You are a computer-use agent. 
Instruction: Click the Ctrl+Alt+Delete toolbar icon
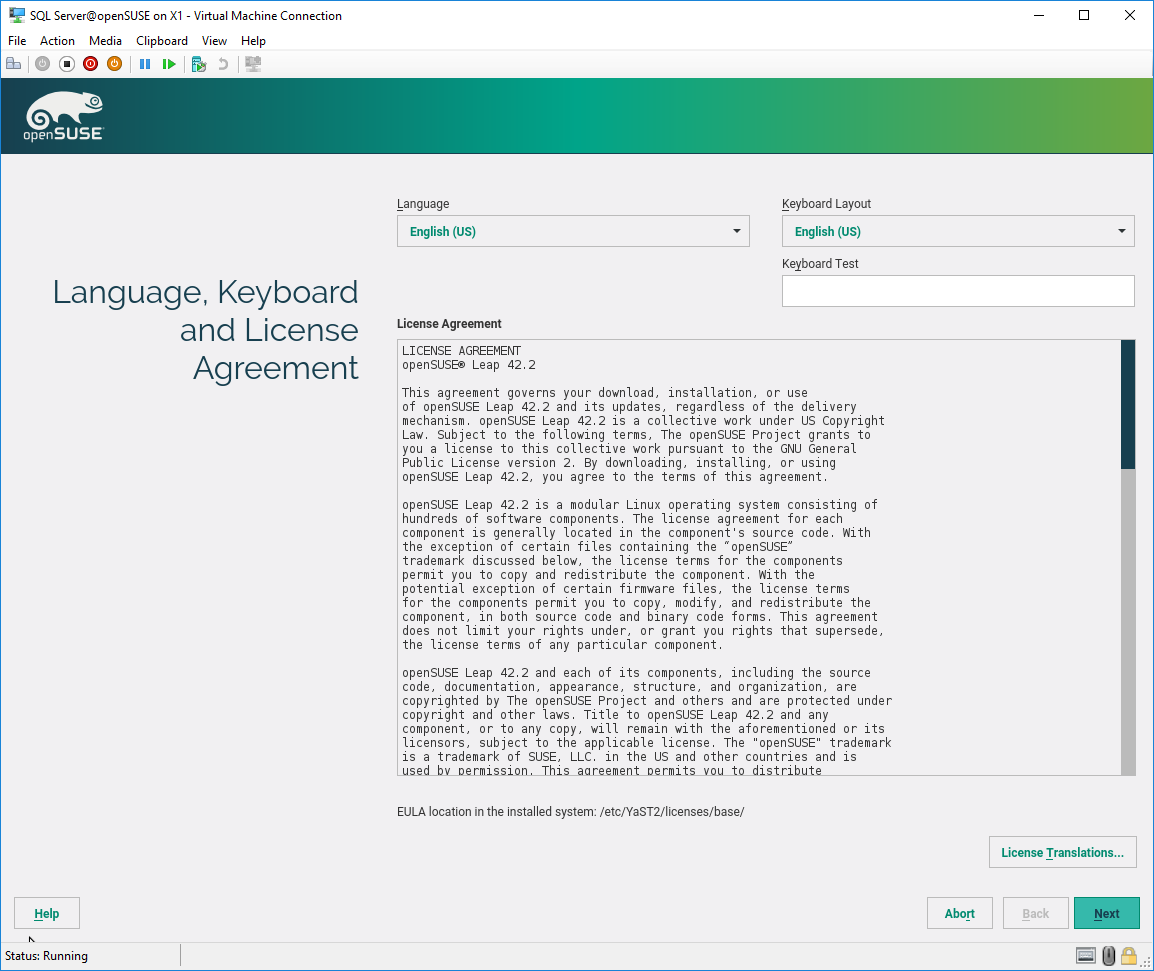pos(13,64)
